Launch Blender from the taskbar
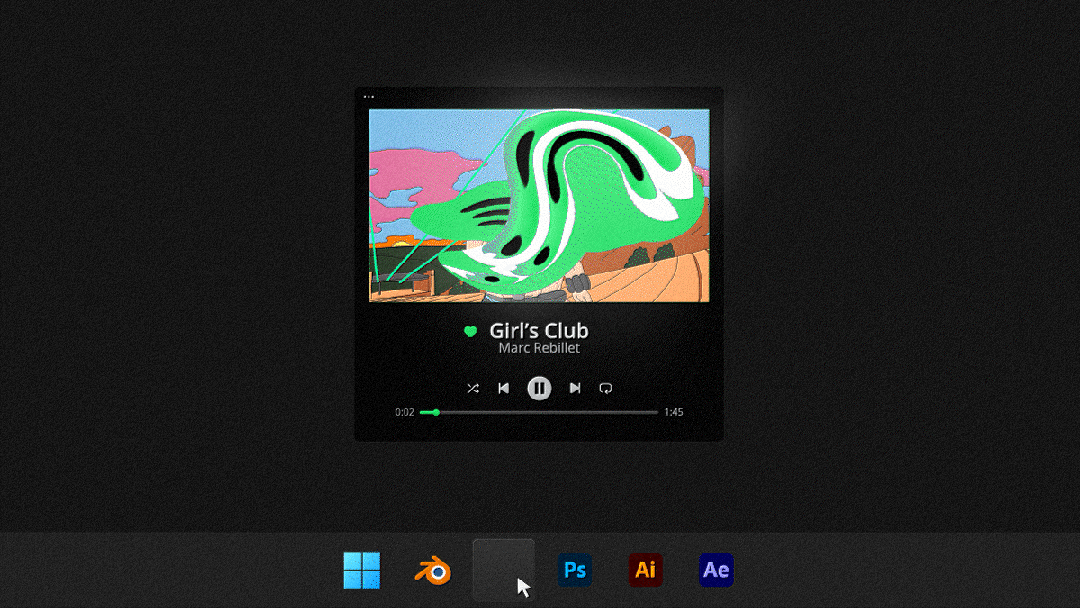This screenshot has width=1080, height=608. tap(433, 571)
